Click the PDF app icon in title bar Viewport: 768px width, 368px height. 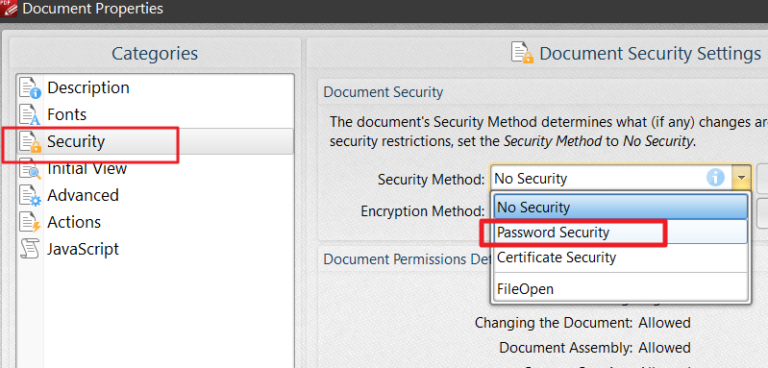[8, 9]
